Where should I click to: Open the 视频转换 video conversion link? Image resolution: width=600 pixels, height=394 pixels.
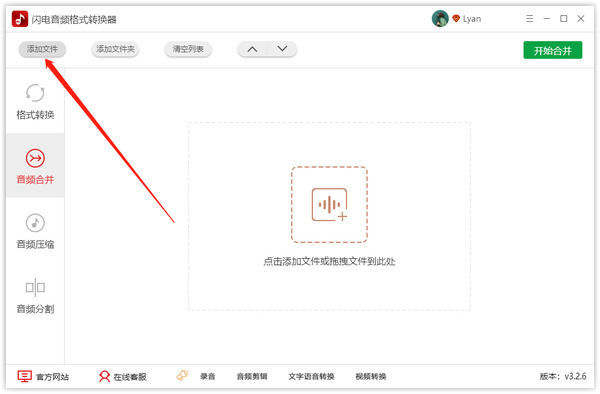(x=370, y=376)
